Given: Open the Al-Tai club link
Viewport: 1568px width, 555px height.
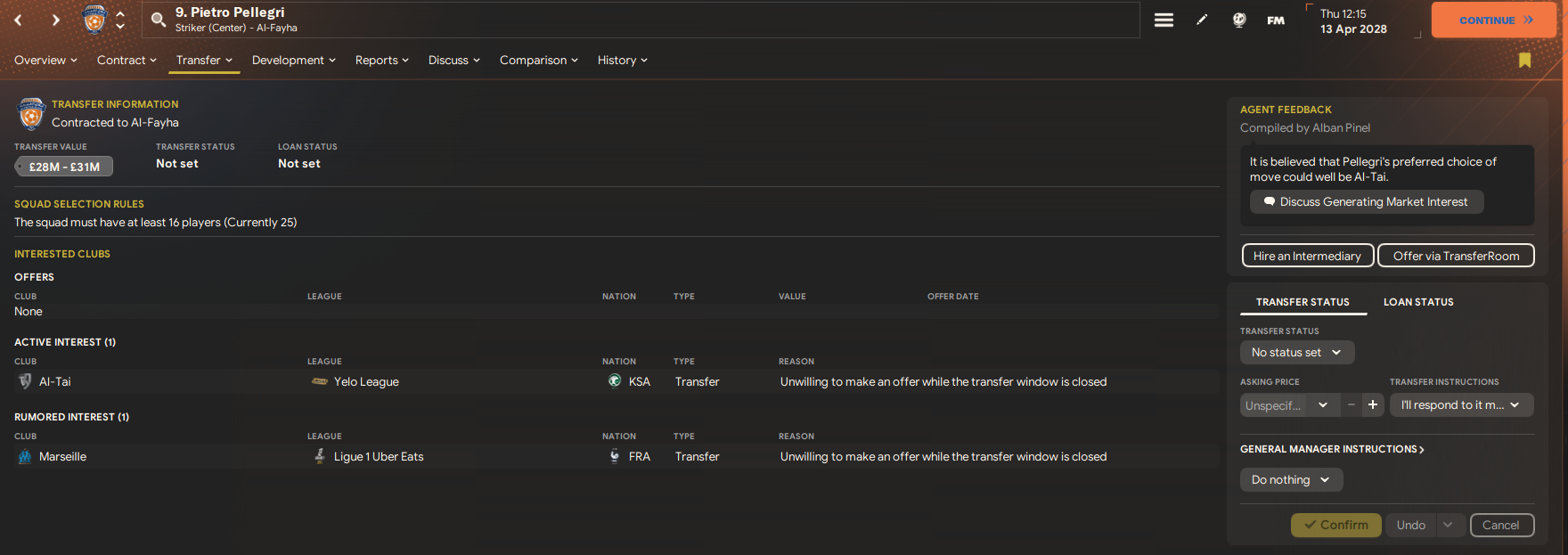Looking at the screenshot, I should 54,381.
